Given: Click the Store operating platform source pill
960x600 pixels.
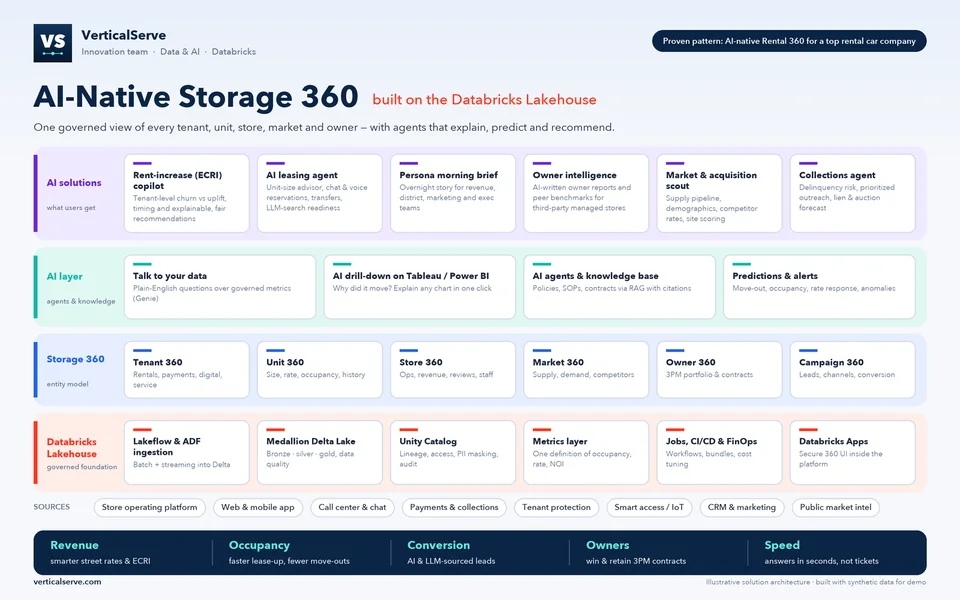Looking at the screenshot, I should pos(149,508).
